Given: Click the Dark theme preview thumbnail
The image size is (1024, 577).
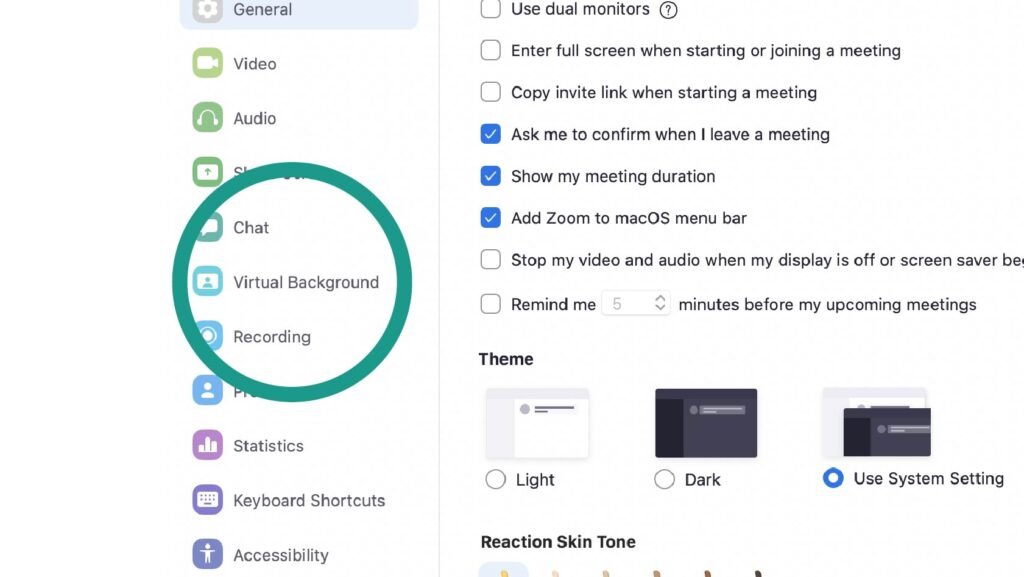Looking at the screenshot, I should coord(706,422).
